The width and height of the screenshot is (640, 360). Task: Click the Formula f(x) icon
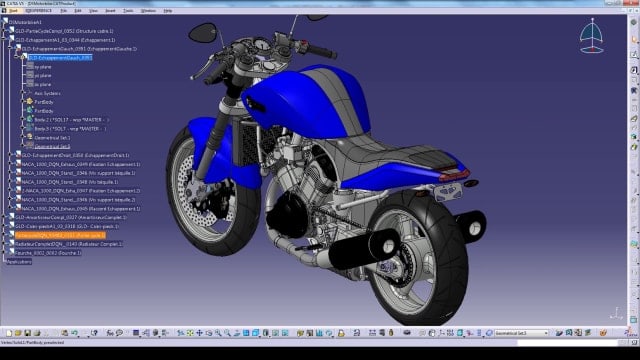[110, 333]
